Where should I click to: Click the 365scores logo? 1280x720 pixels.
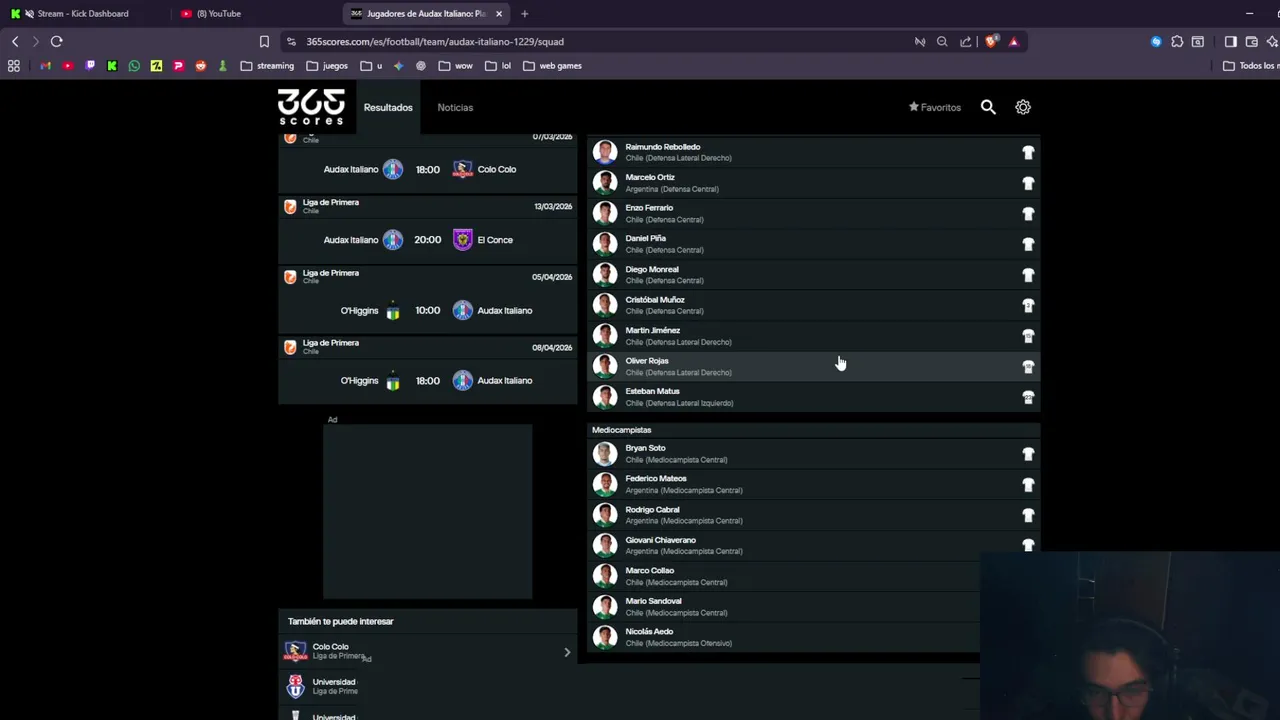click(311, 107)
